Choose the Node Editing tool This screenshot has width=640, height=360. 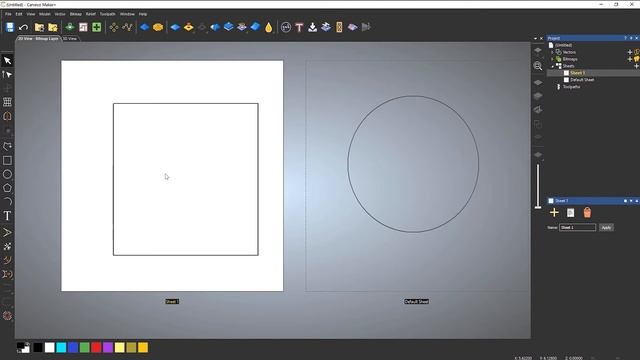point(7,75)
